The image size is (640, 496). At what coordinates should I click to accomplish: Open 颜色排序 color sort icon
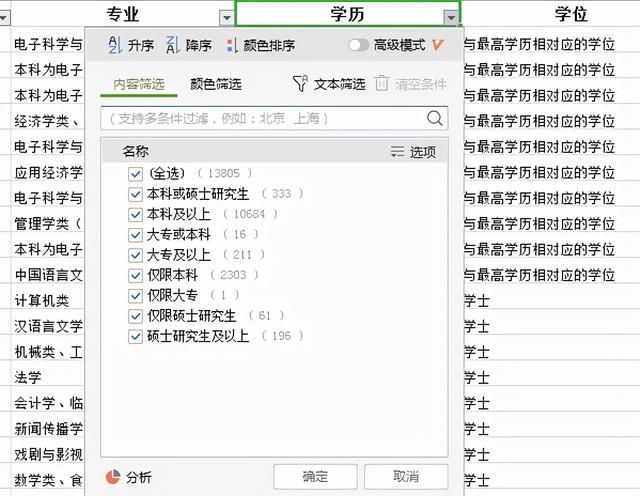coord(232,45)
